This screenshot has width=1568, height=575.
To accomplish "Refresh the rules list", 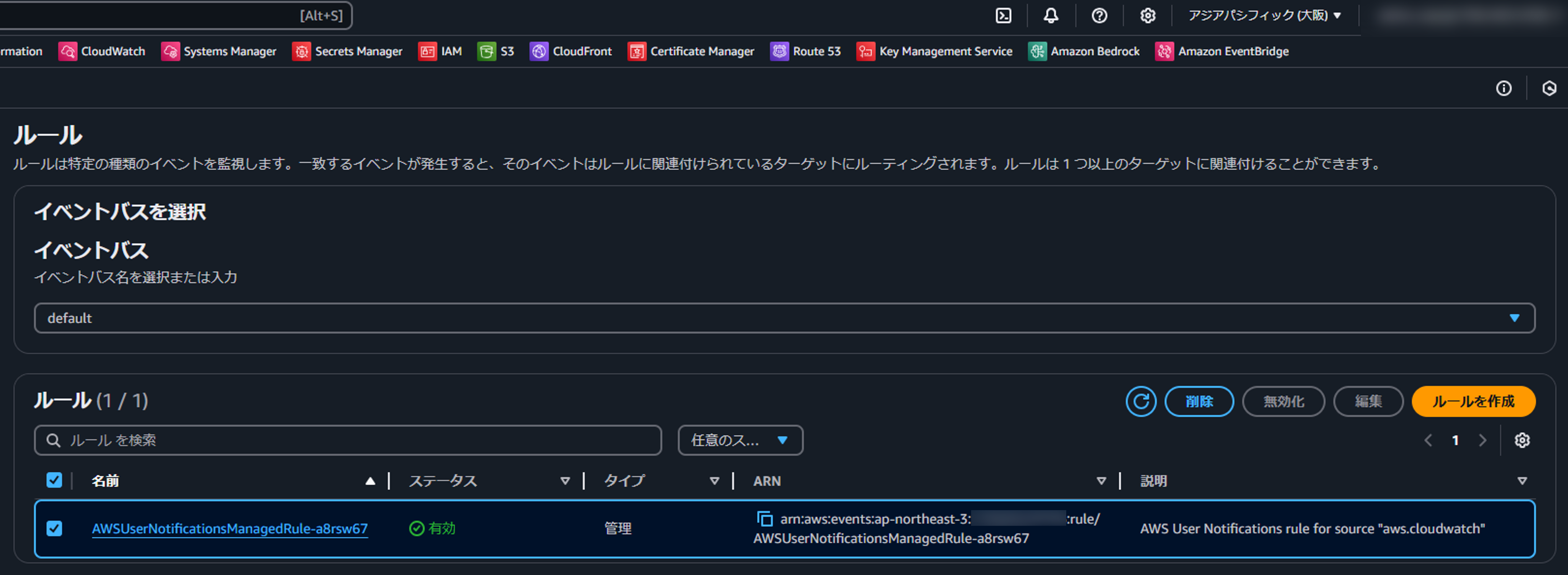I will pos(1141,401).
